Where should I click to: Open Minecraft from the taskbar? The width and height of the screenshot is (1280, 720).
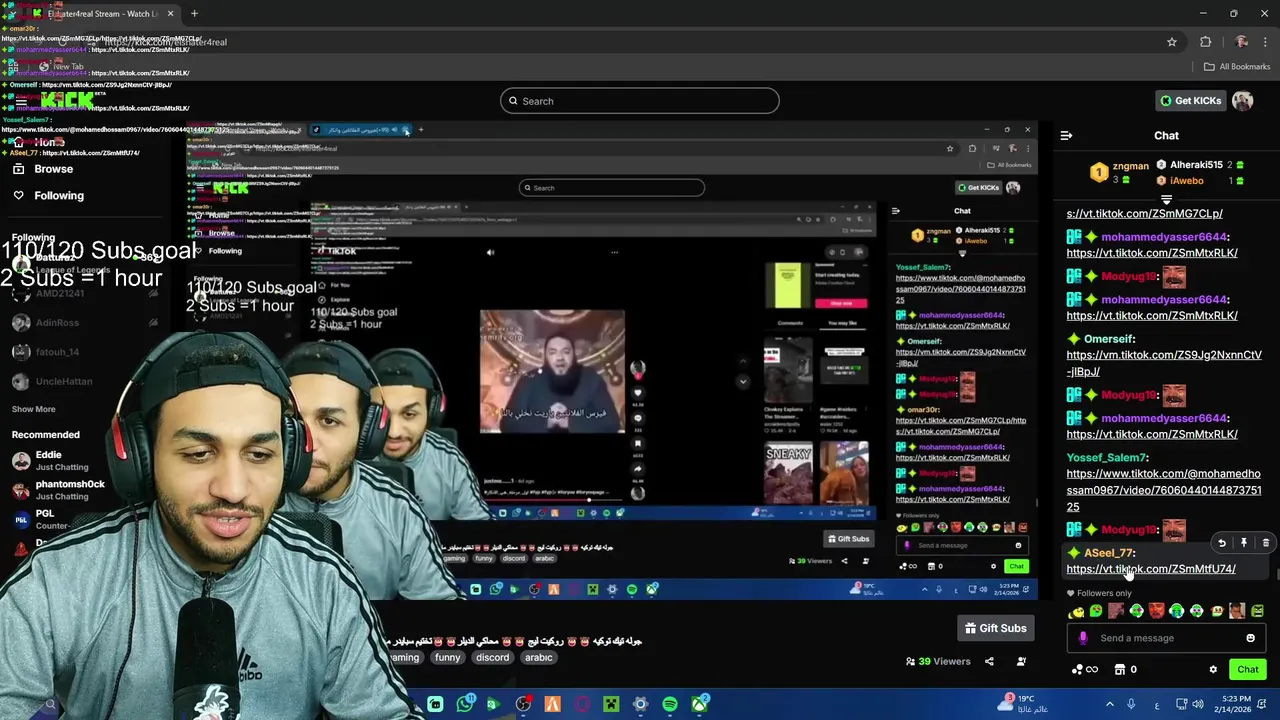(610, 704)
